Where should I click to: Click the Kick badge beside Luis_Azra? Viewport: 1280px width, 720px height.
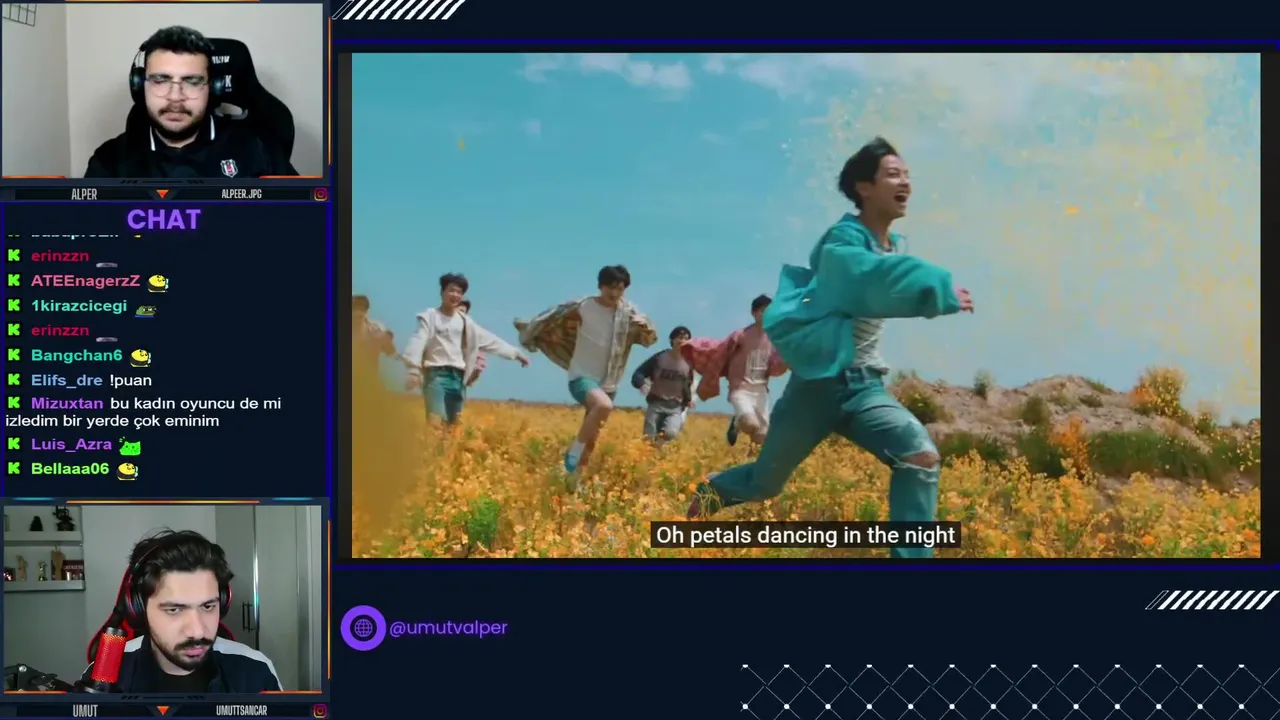(14, 444)
